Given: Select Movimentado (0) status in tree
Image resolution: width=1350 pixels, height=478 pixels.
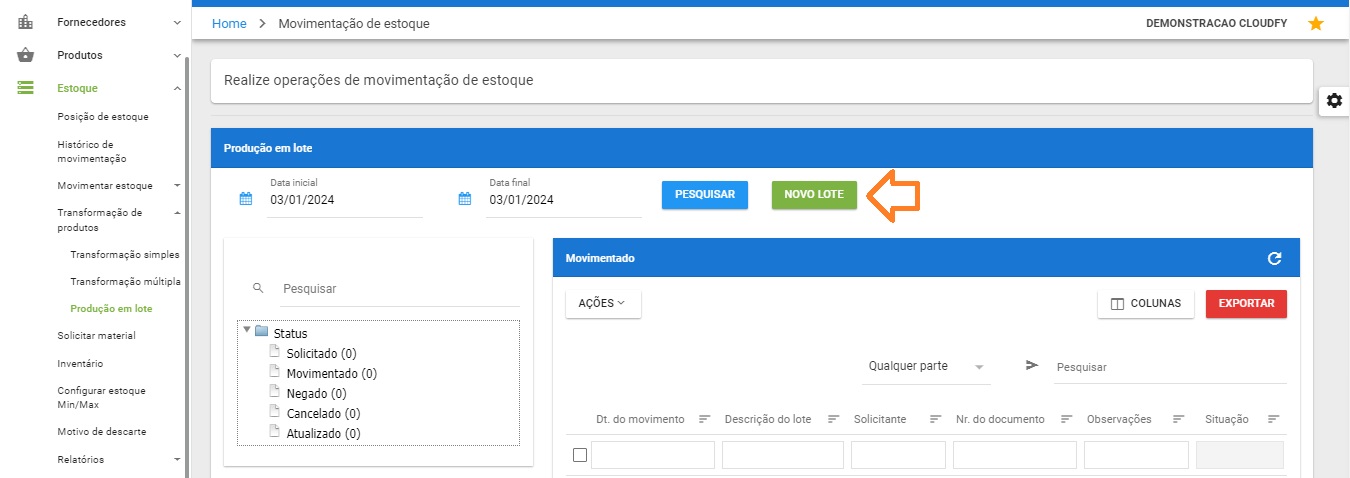Looking at the screenshot, I should tap(331, 373).
